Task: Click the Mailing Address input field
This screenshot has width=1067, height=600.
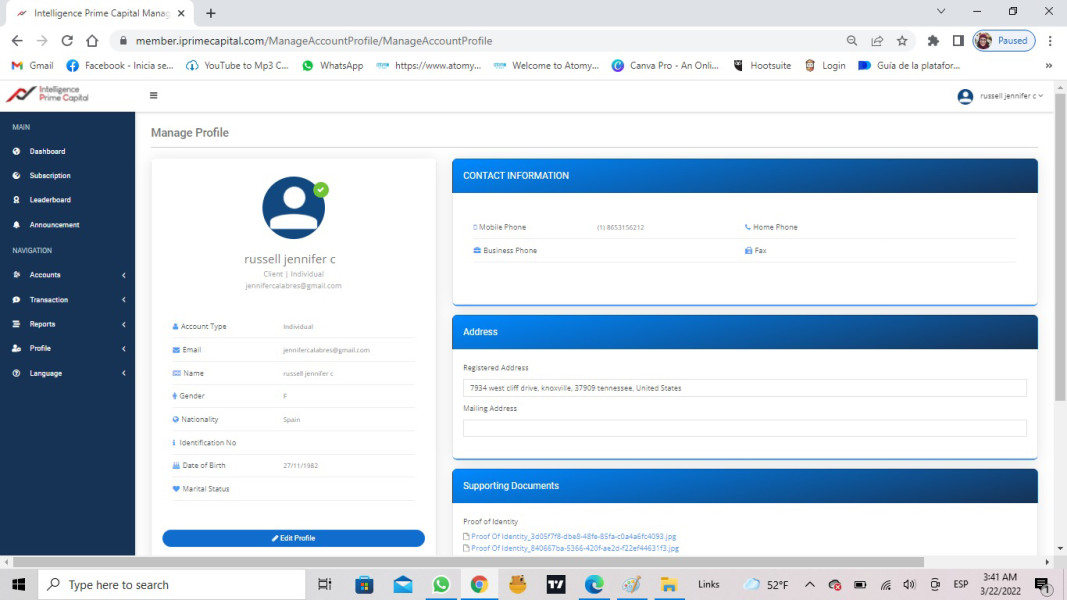Action: click(744, 428)
